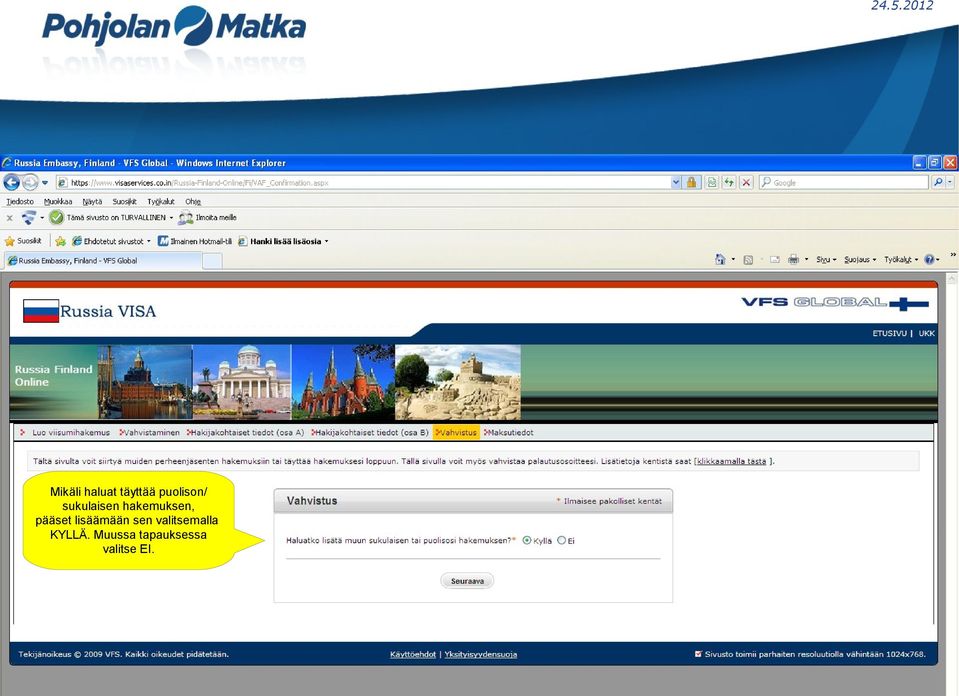Open the search provider dropdown arrow
This screenshot has width=959, height=696.
(950, 182)
